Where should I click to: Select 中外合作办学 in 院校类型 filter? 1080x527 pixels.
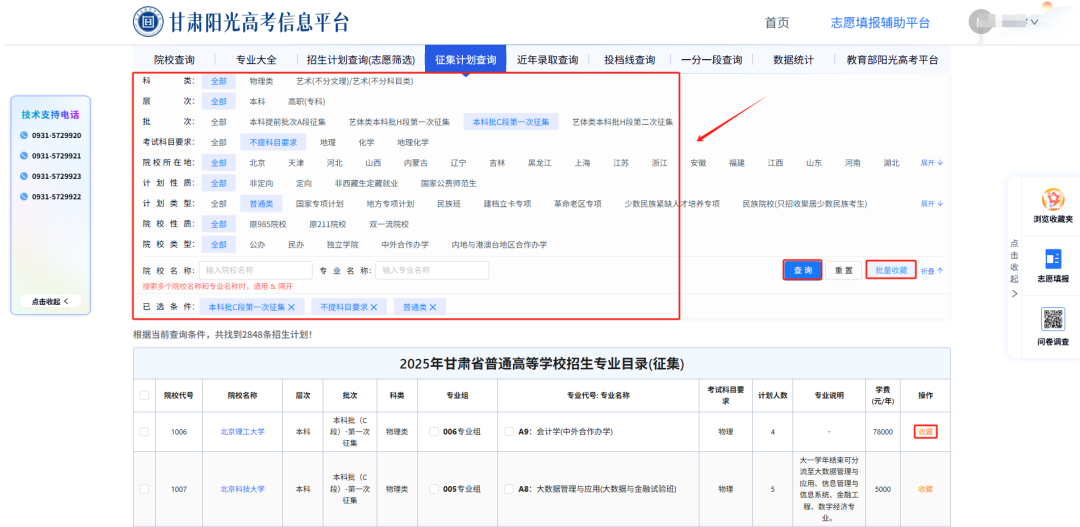click(405, 245)
